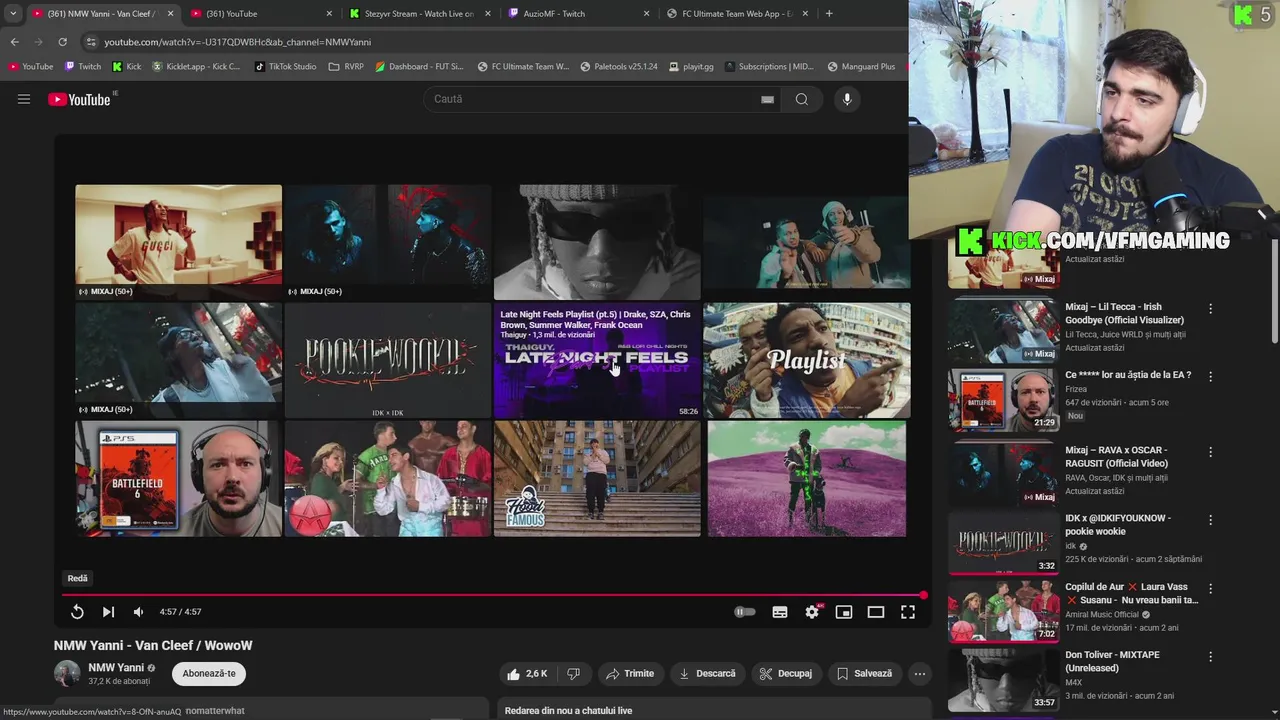This screenshot has height=720, width=1280.
Task: Open the RVRP bookmarks folder
Action: click(346, 67)
